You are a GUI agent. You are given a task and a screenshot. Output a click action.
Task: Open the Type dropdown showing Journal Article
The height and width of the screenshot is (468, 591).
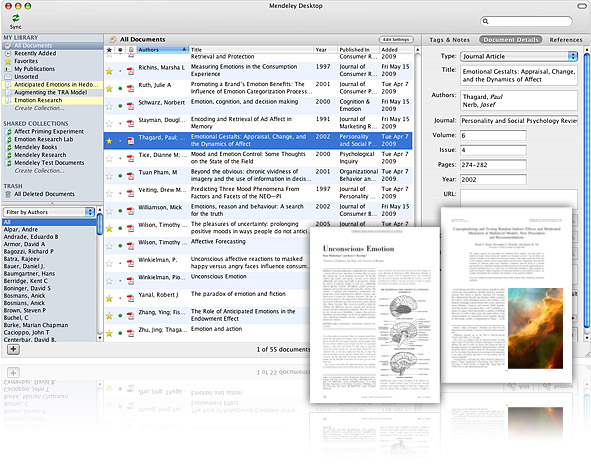tap(519, 56)
